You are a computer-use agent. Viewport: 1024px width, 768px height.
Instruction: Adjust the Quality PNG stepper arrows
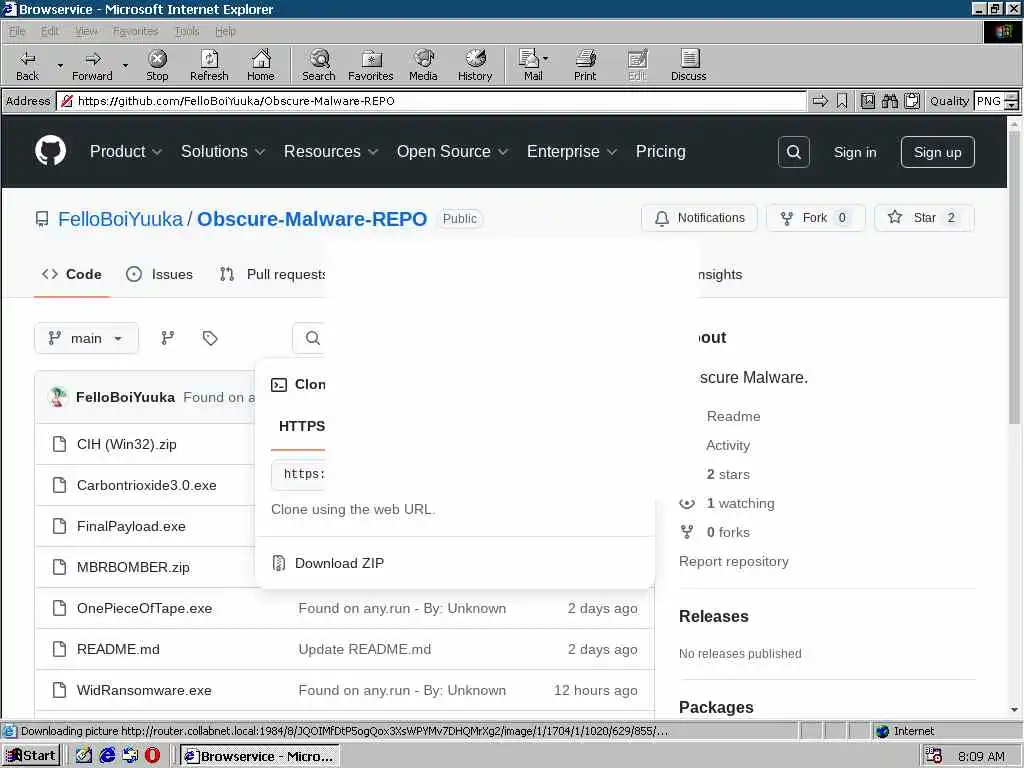pos(1011,101)
